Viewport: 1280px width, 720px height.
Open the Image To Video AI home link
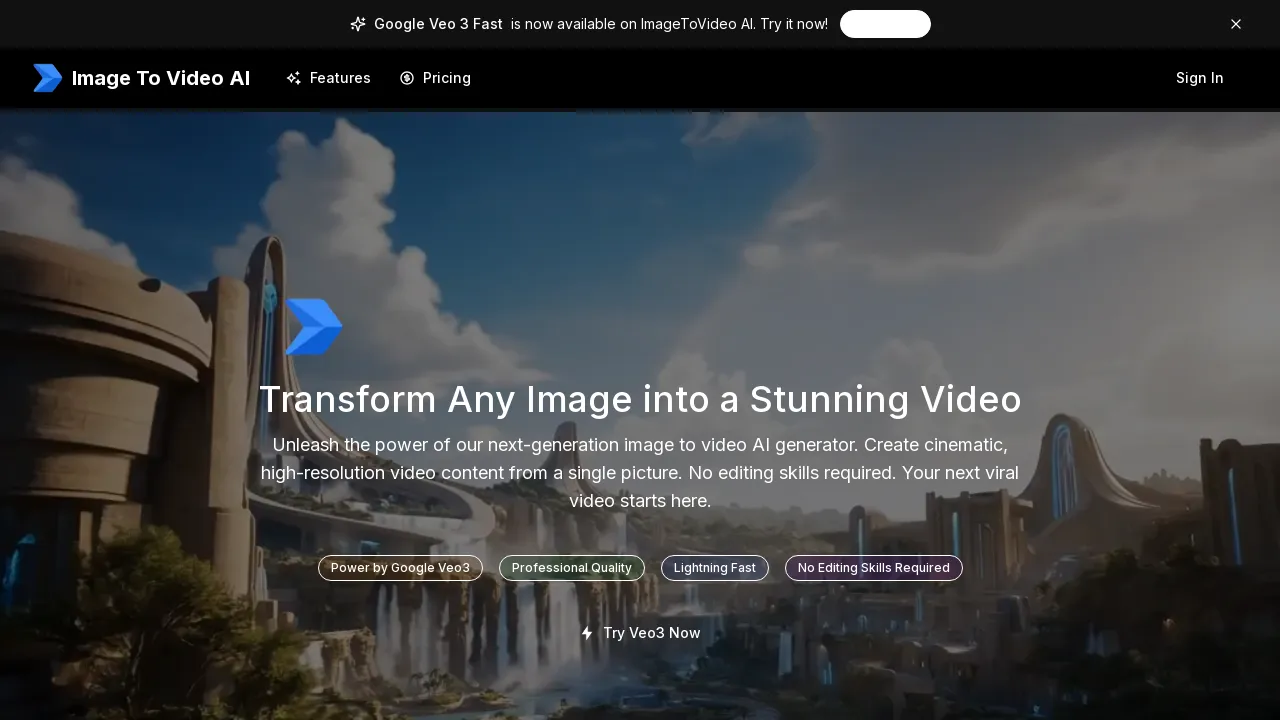coord(141,78)
